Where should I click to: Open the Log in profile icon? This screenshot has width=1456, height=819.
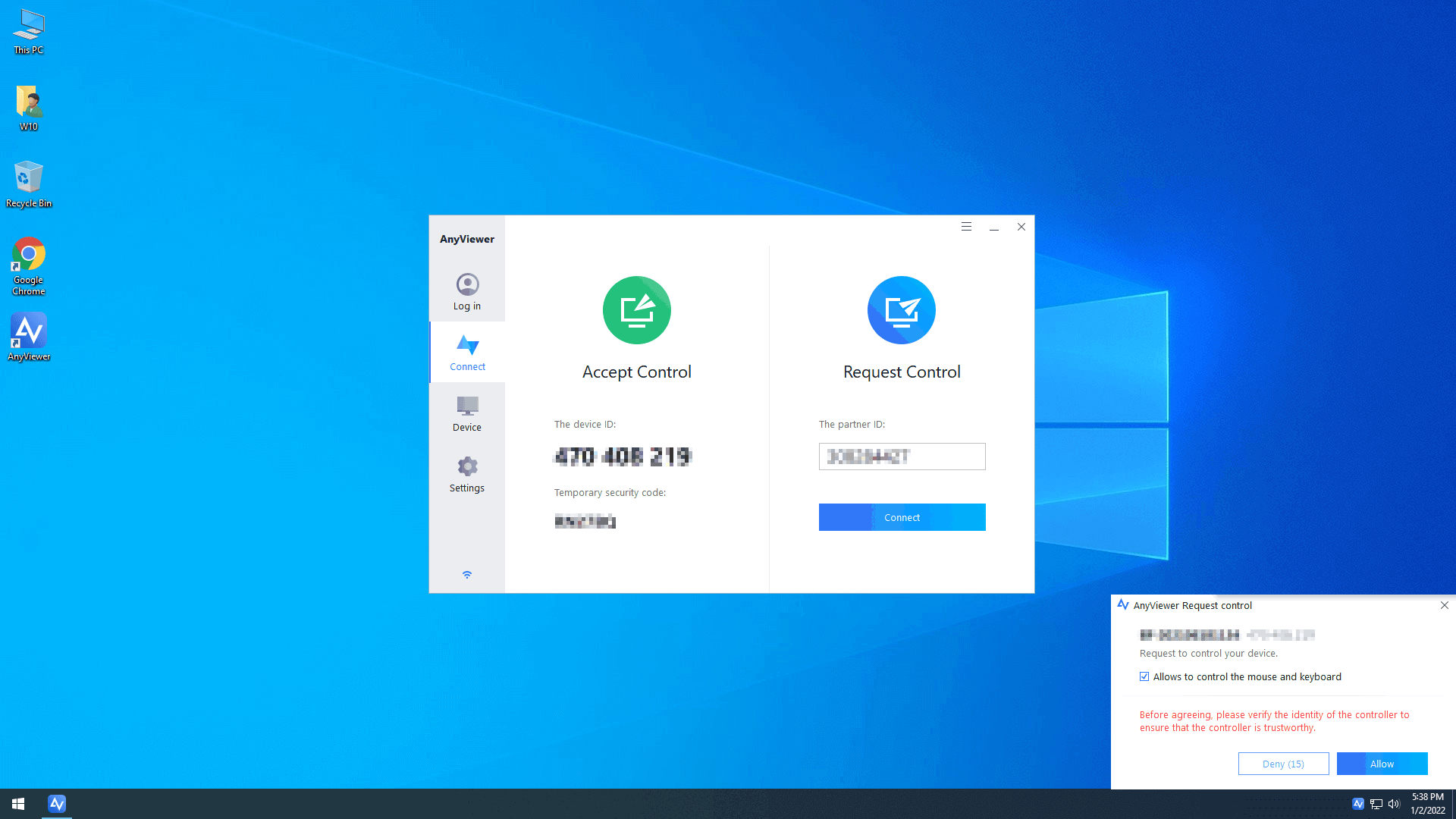tap(467, 285)
